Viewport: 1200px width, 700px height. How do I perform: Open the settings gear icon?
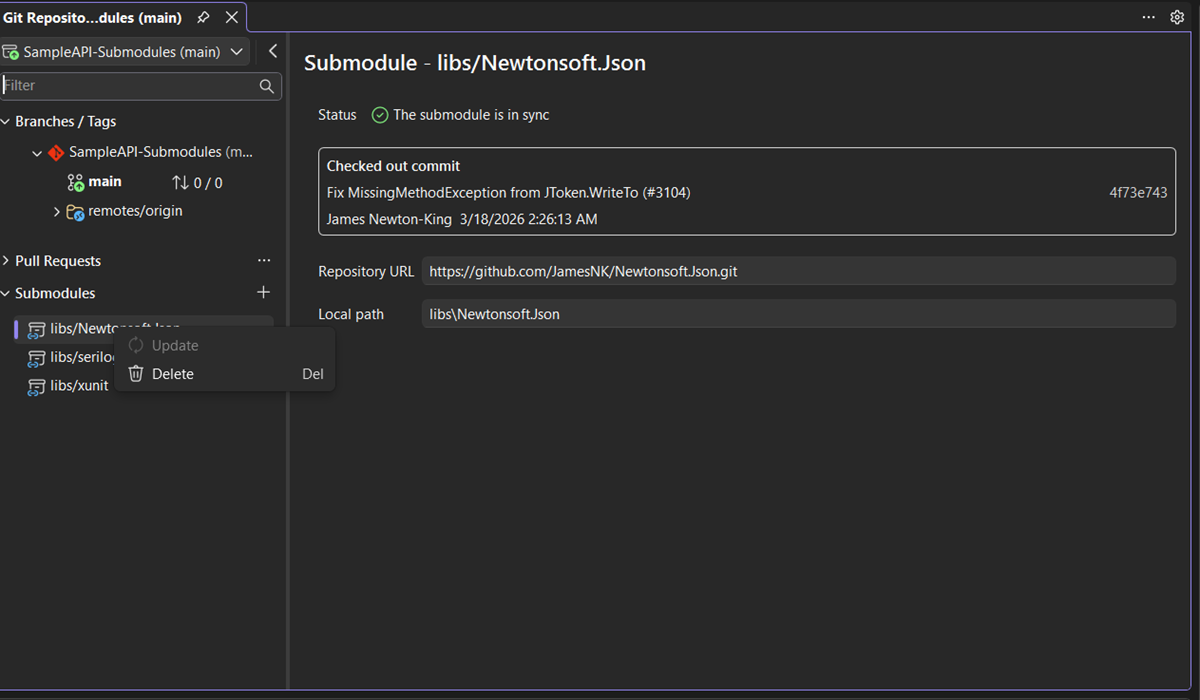point(1177,17)
